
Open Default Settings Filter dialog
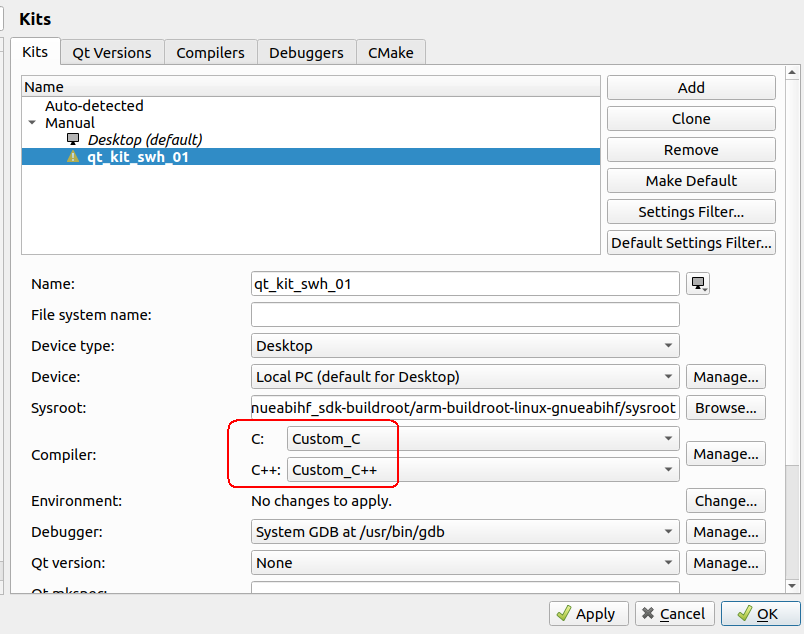[x=691, y=243]
